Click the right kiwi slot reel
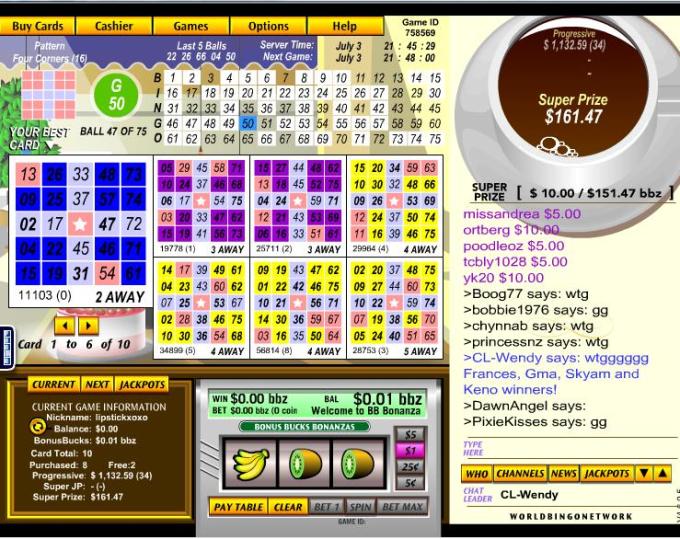Viewport: 680px width, 539px height. click(x=358, y=464)
